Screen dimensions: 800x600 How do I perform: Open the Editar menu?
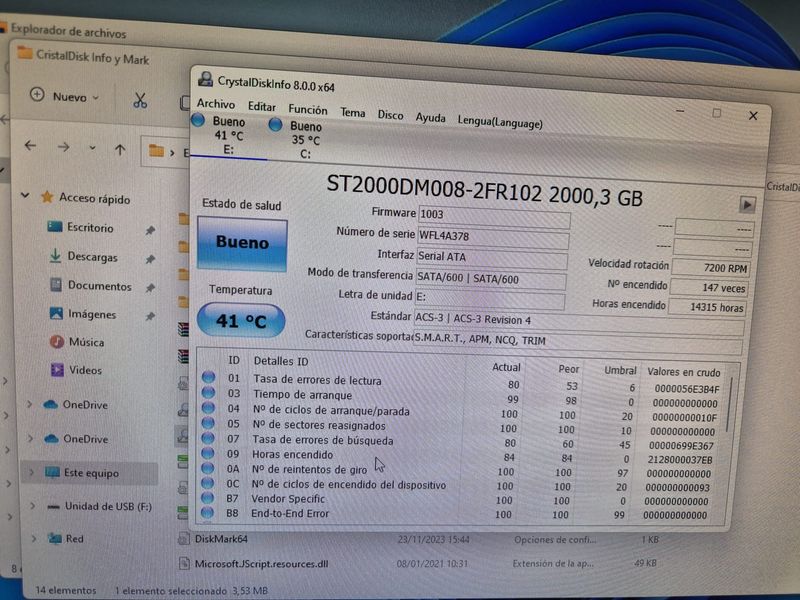tap(262, 107)
